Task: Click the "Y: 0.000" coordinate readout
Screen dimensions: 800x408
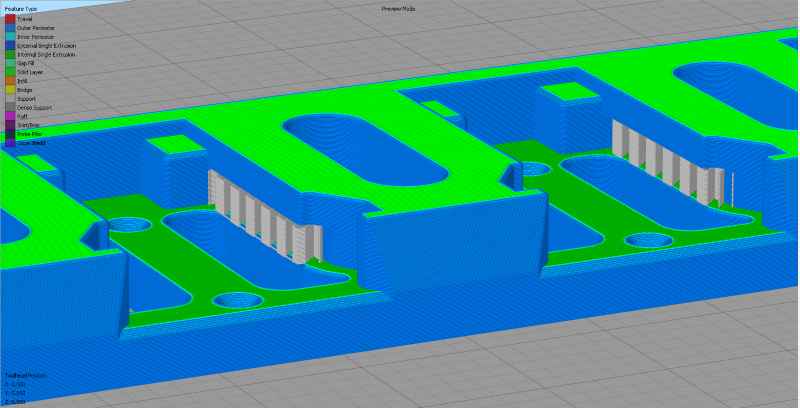Action: [15, 393]
